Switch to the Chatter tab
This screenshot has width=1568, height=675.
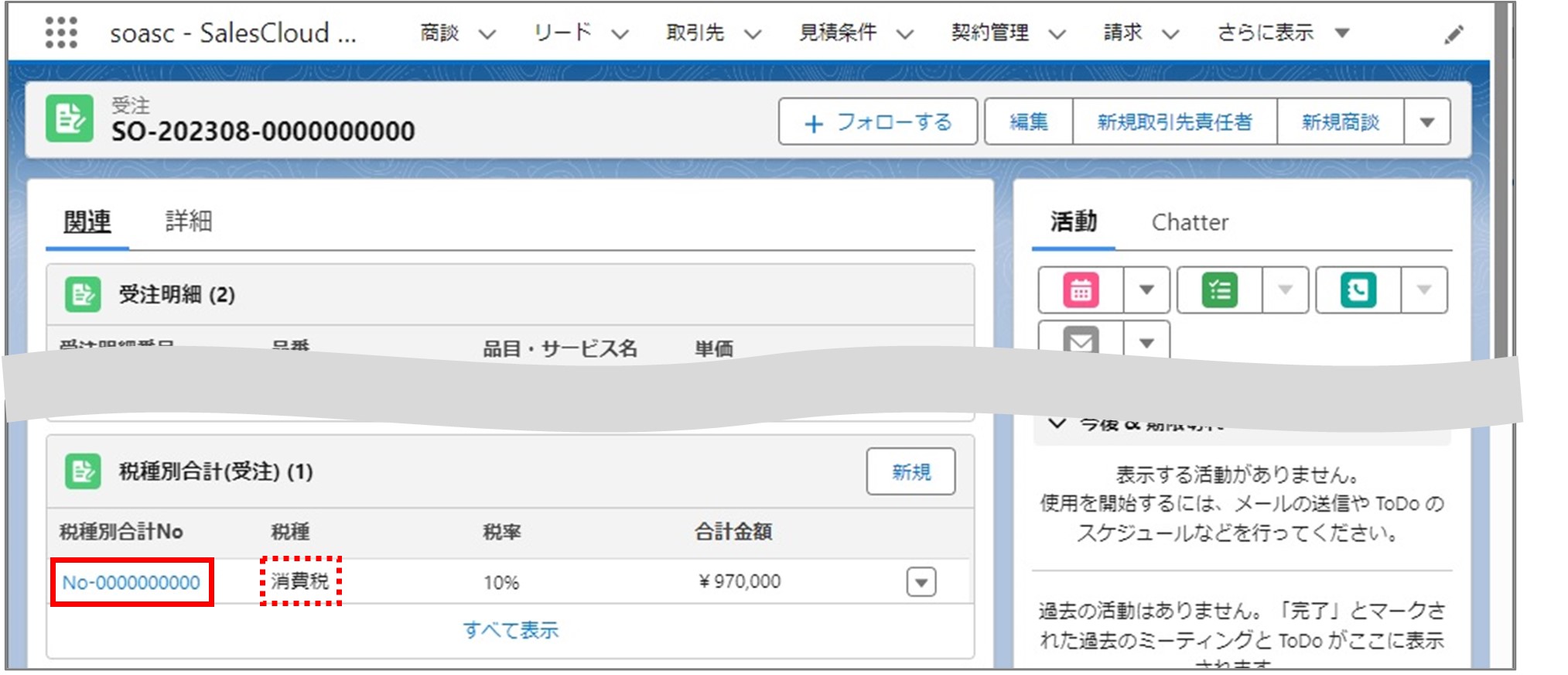(x=1190, y=223)
